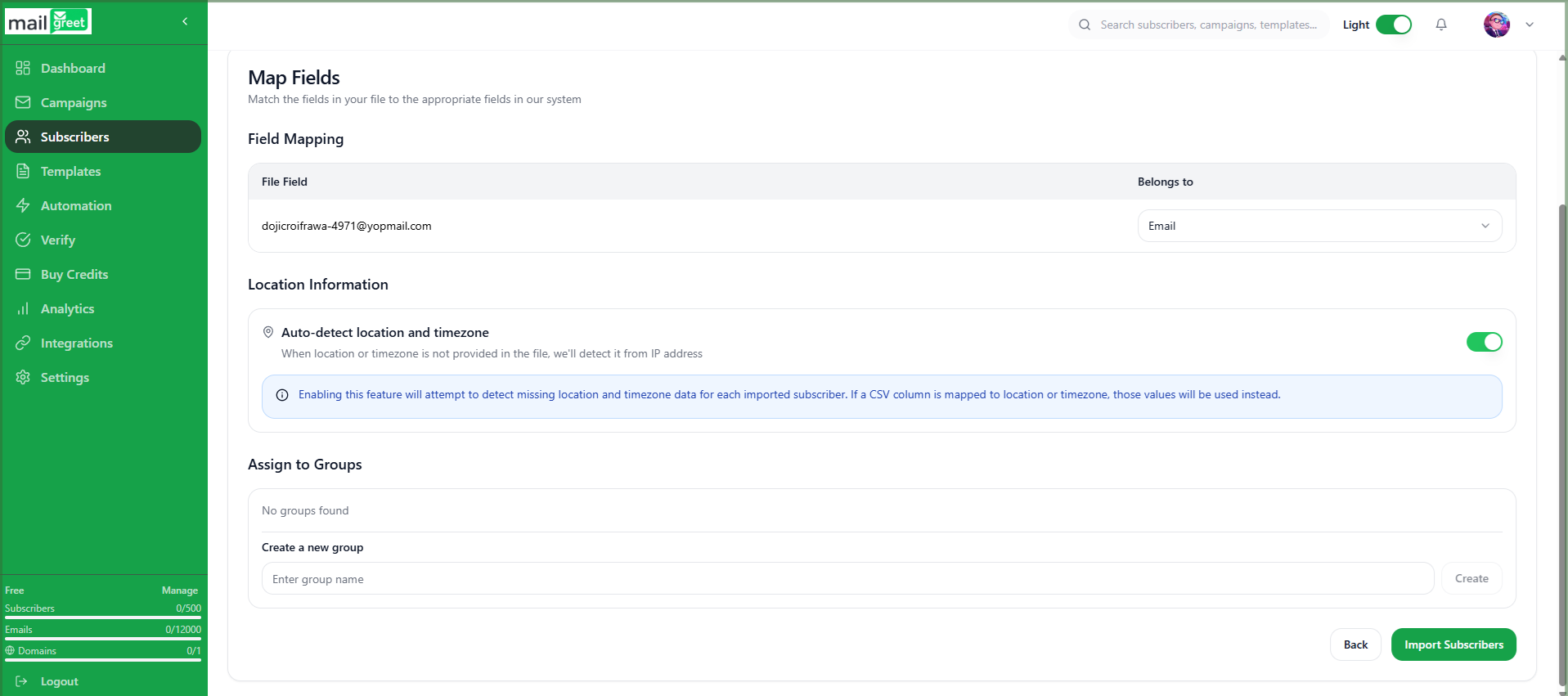Click the Subscribers people icon
Viewport: 1568px width, 696px height.
pos(23,137)
